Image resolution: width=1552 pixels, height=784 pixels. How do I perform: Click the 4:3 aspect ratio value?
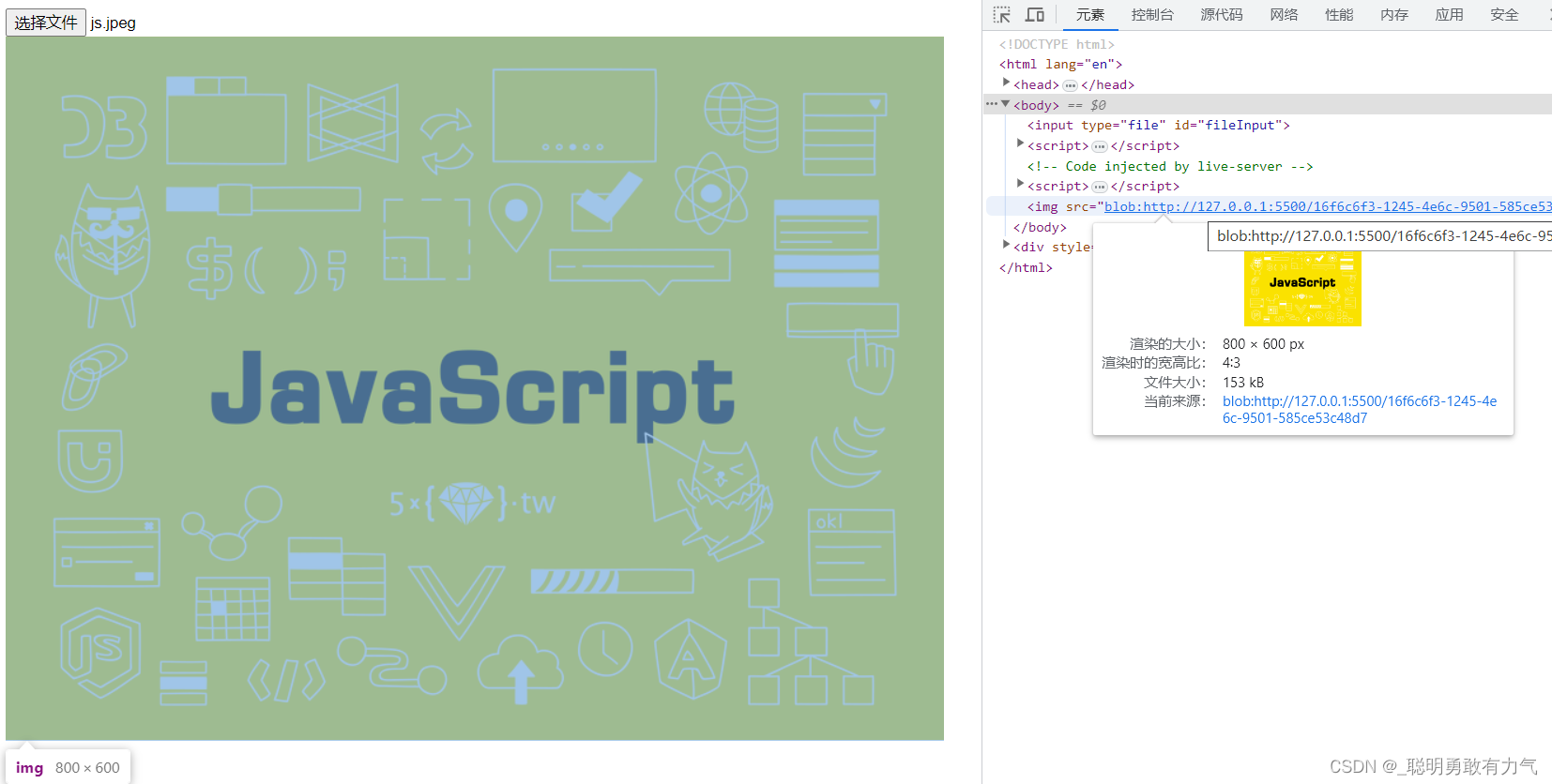click(x=1231, y=363)
